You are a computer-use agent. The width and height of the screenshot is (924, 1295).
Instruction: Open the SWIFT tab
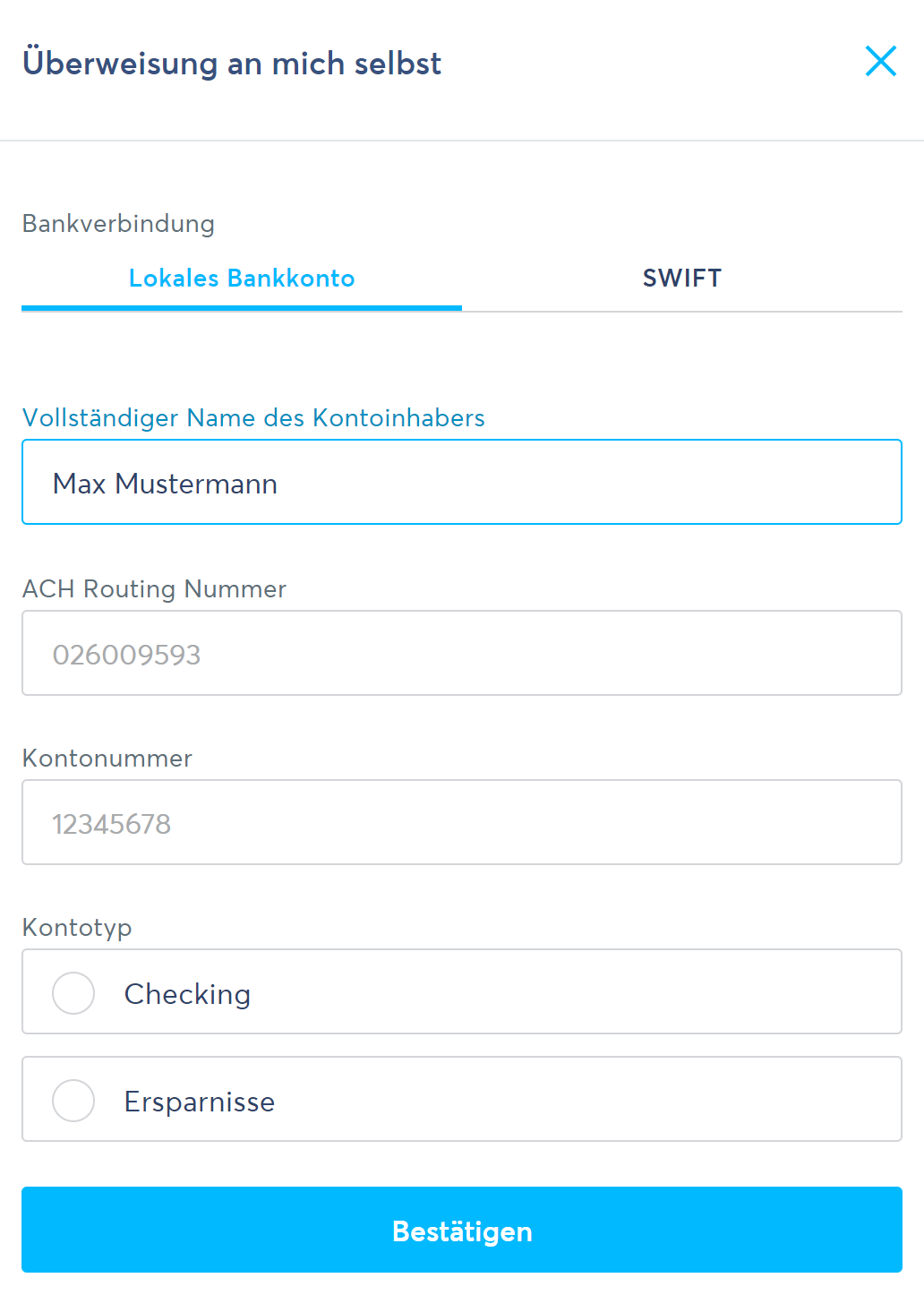click(x=681, y=279)
